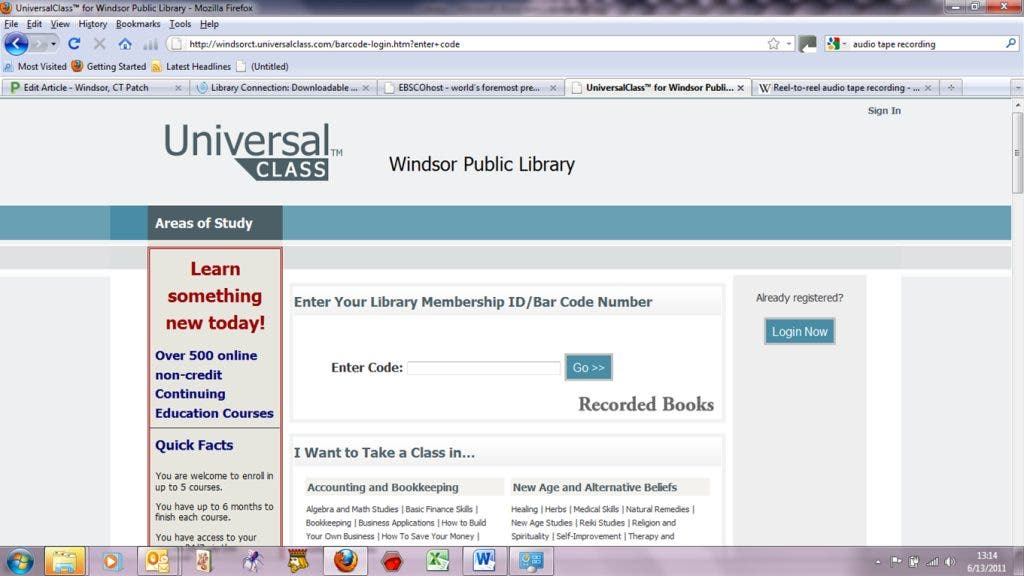
Task: Open the Reiki Studies link
Action: pos(602,522)
